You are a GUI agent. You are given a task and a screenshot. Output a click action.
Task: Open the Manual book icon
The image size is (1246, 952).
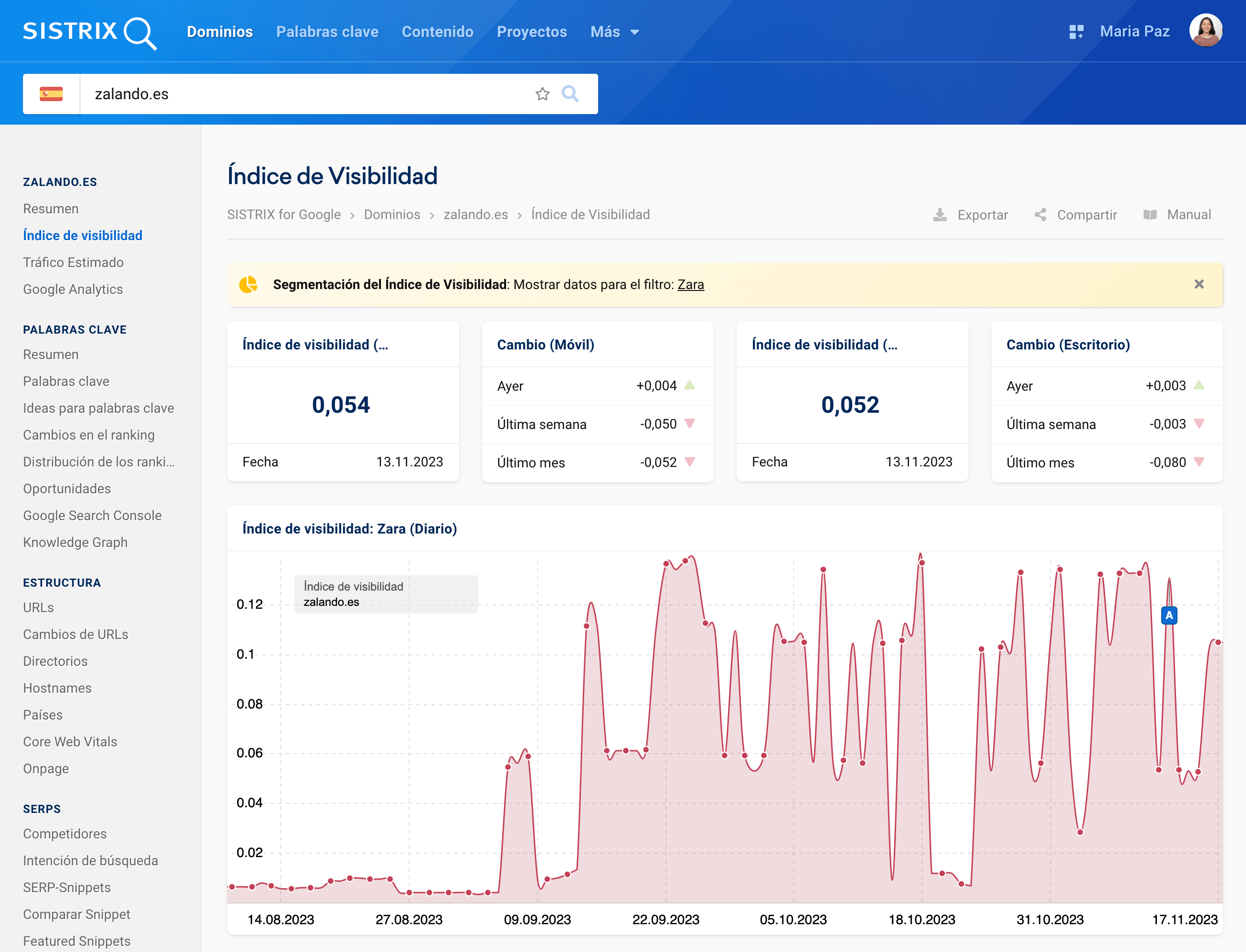(1150, 215)
